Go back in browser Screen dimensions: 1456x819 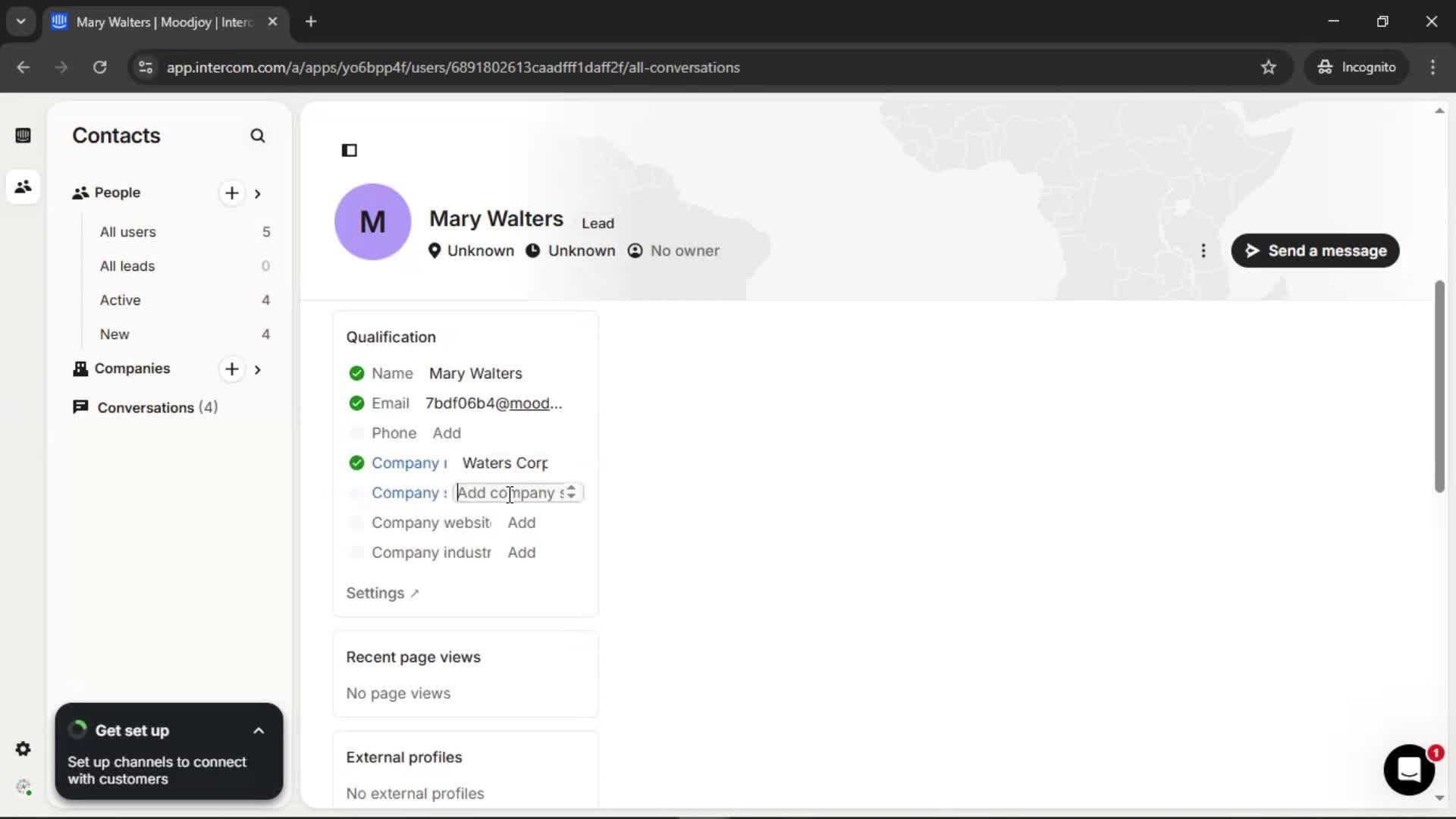24,67
